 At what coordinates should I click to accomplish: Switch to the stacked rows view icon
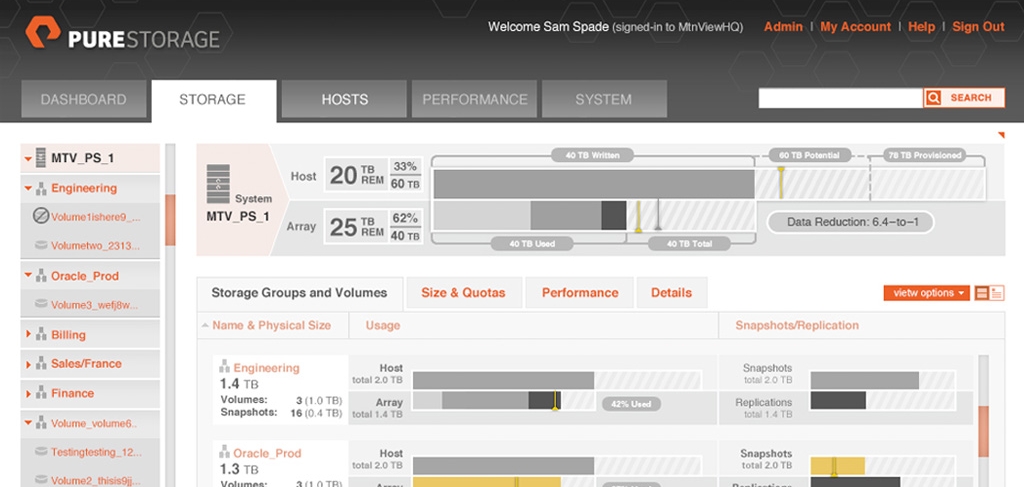pos(981,293)
